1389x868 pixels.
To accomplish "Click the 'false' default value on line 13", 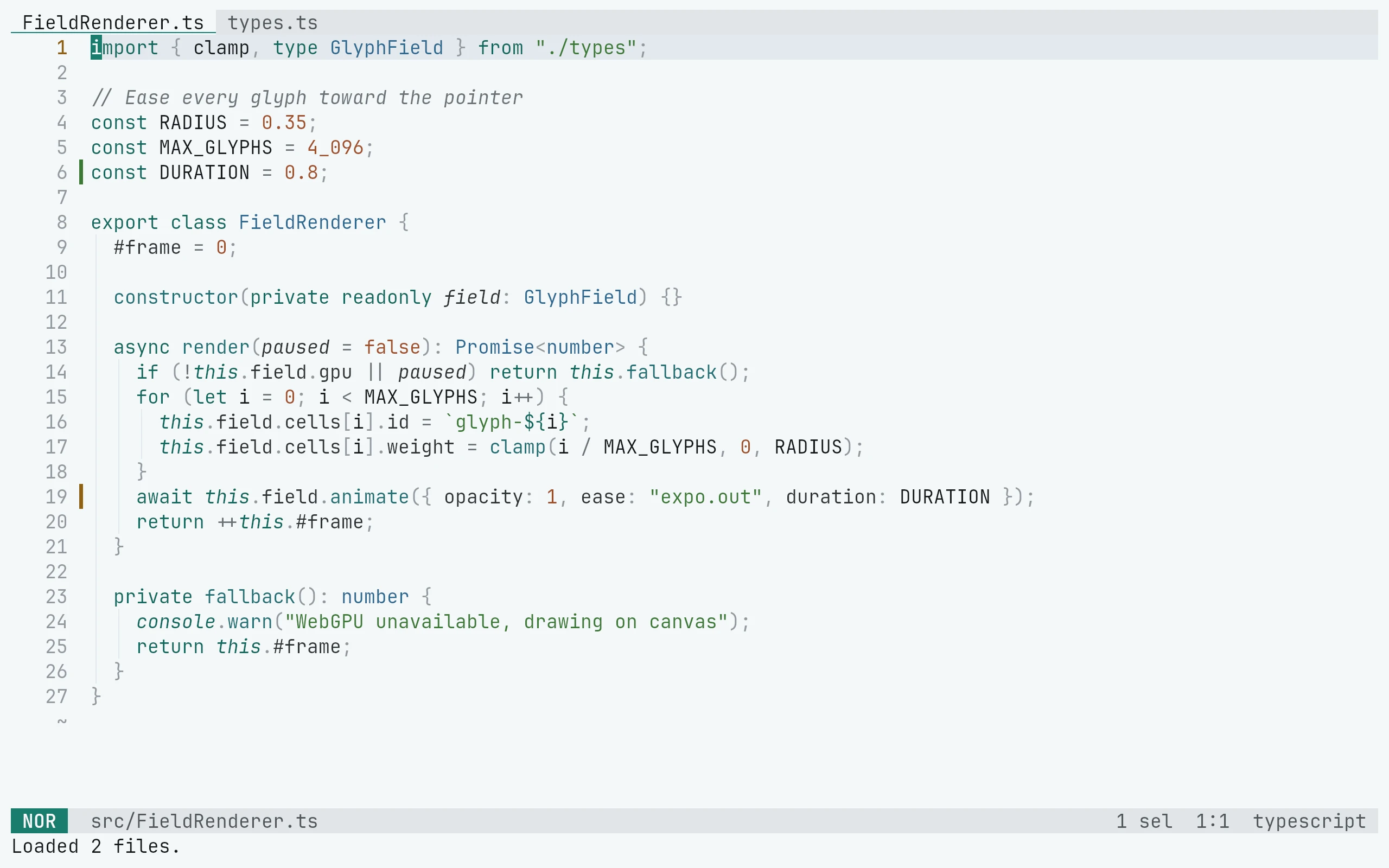I will pos(392,347).
